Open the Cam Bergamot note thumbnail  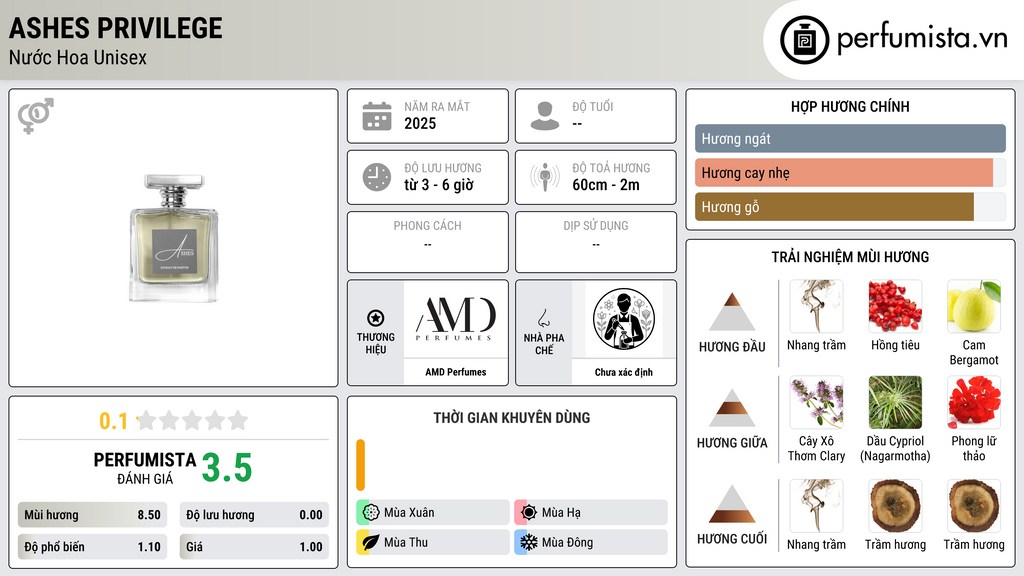[x=974, y=306]
